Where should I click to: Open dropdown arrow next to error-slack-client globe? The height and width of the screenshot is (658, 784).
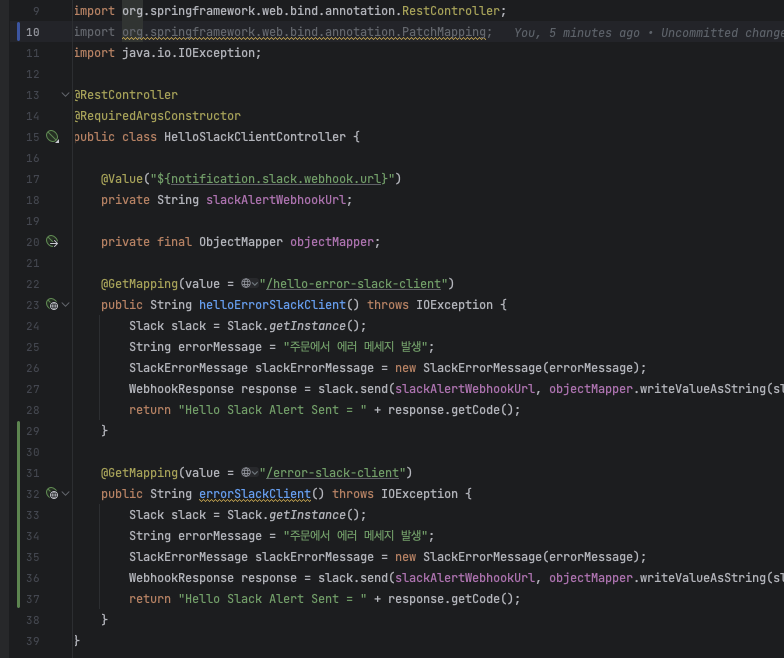[x=255, y=473]
